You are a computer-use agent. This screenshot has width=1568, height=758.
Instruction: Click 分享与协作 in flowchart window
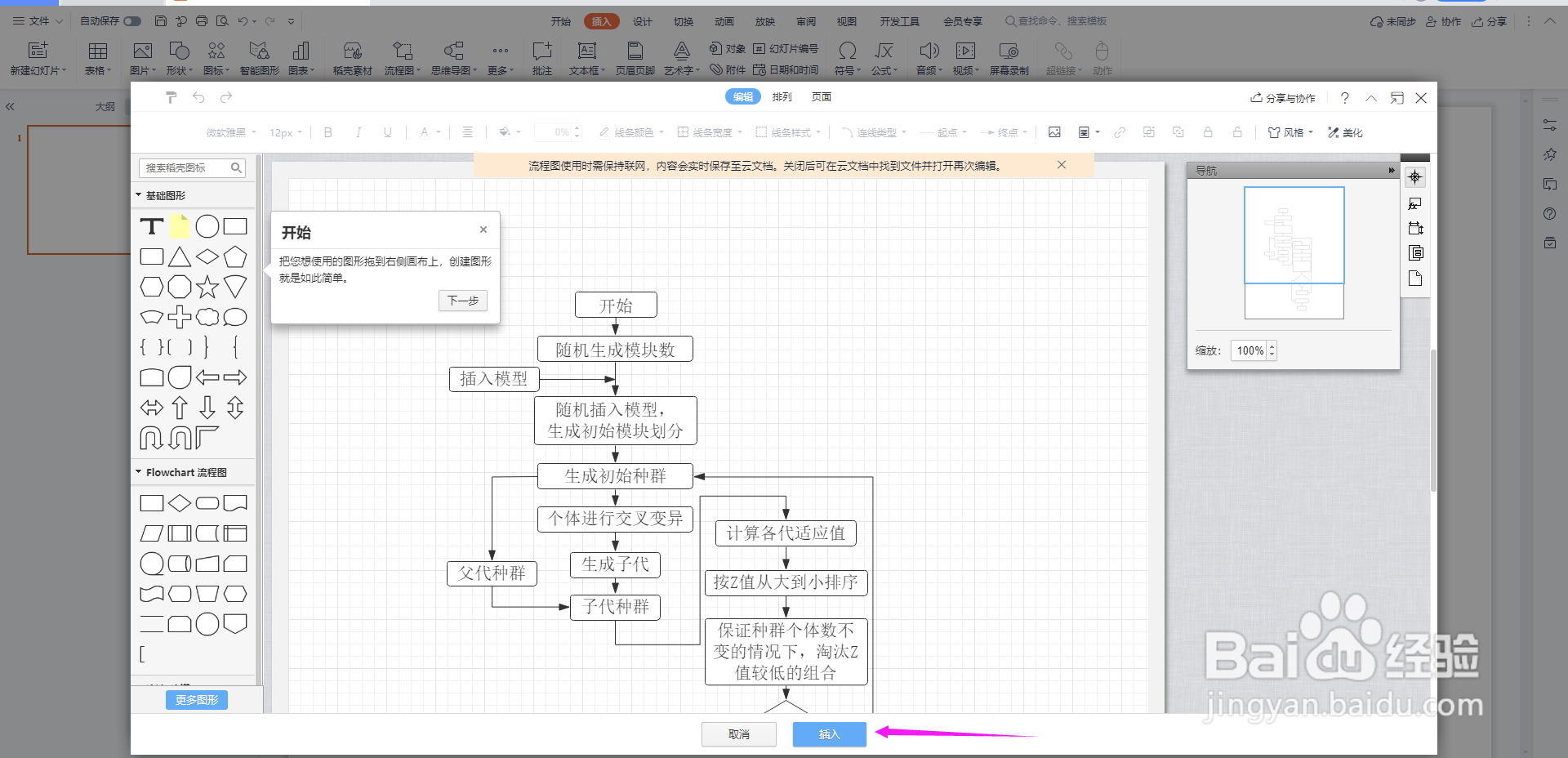(x=1283, y=98)
